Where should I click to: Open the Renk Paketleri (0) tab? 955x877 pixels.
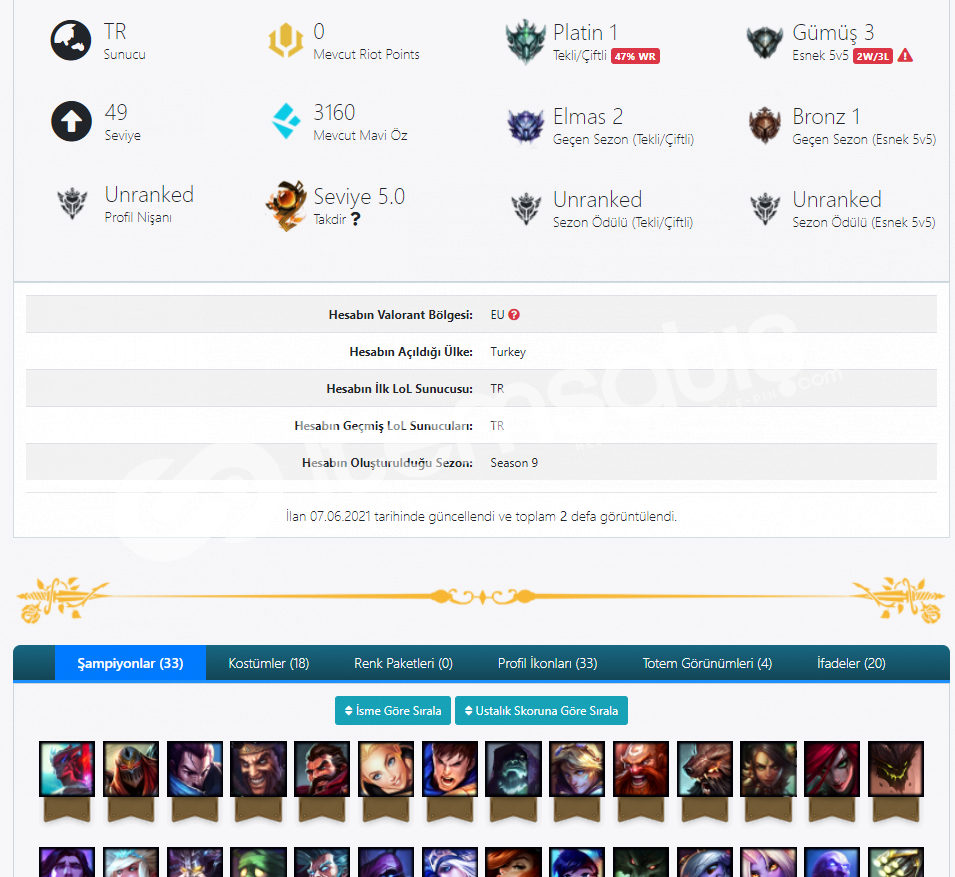click(x=403, y=663)
